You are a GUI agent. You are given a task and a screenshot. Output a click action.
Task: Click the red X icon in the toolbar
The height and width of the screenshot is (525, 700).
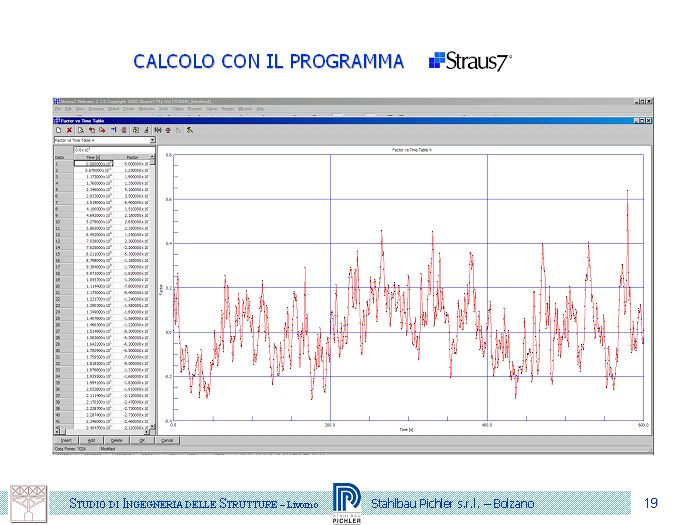[69, 130]
